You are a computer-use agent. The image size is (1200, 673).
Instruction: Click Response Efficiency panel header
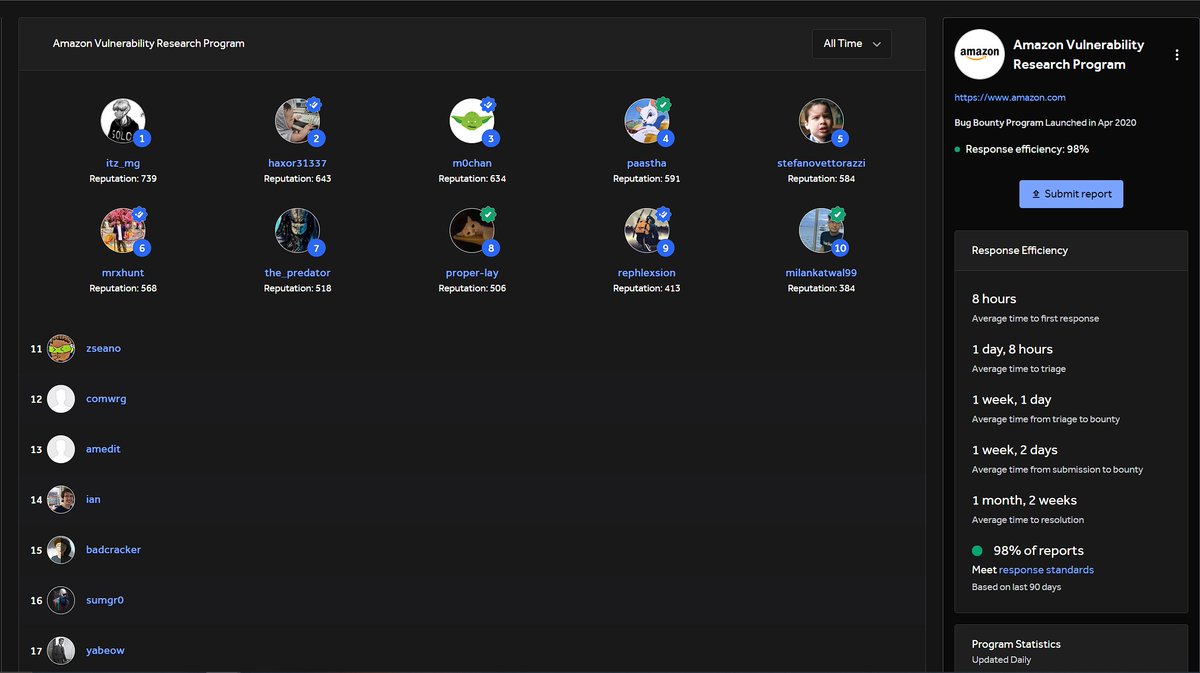[1071, 250]
